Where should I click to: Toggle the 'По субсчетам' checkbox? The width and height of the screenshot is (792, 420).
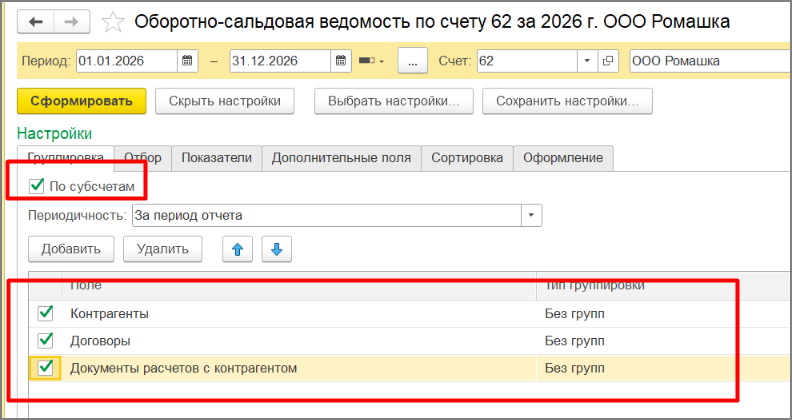(x=37, y=186)
